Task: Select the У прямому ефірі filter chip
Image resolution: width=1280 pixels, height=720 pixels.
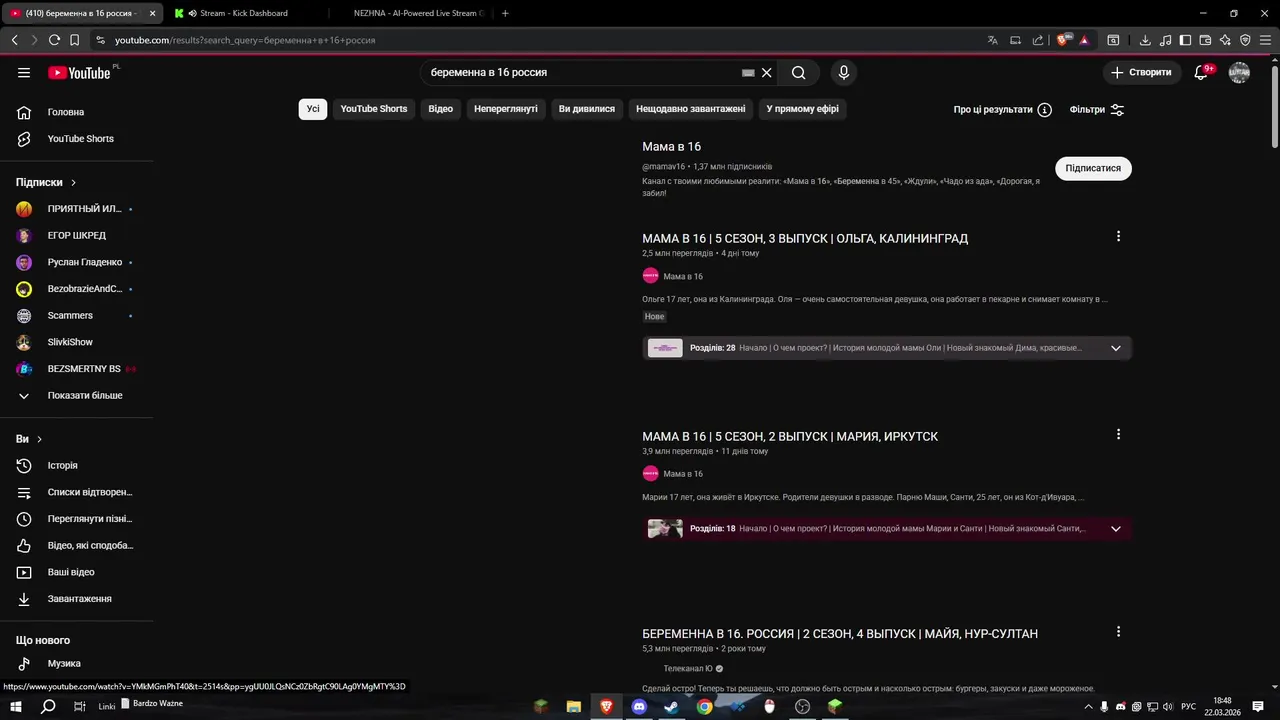Action: (803, 109)
